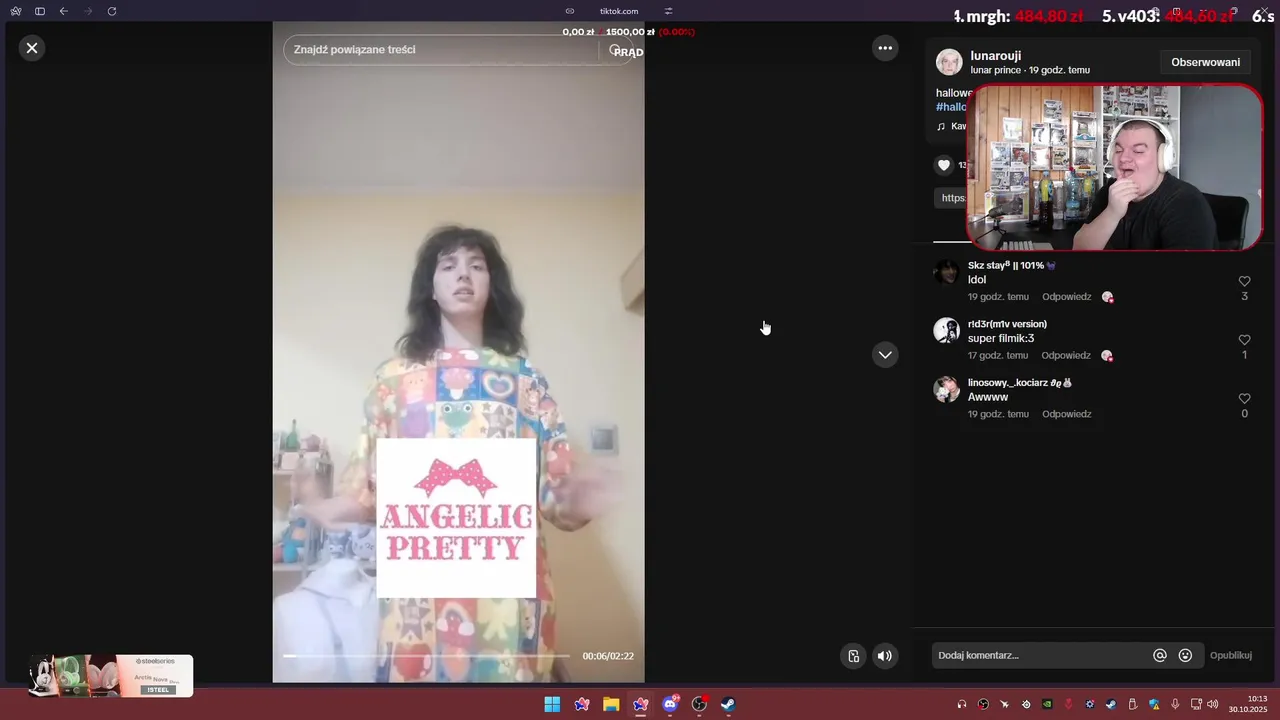Click the '19 godz. temu' post time
The width and height of the screenshot is (1280, 720).
point(1059,70)
